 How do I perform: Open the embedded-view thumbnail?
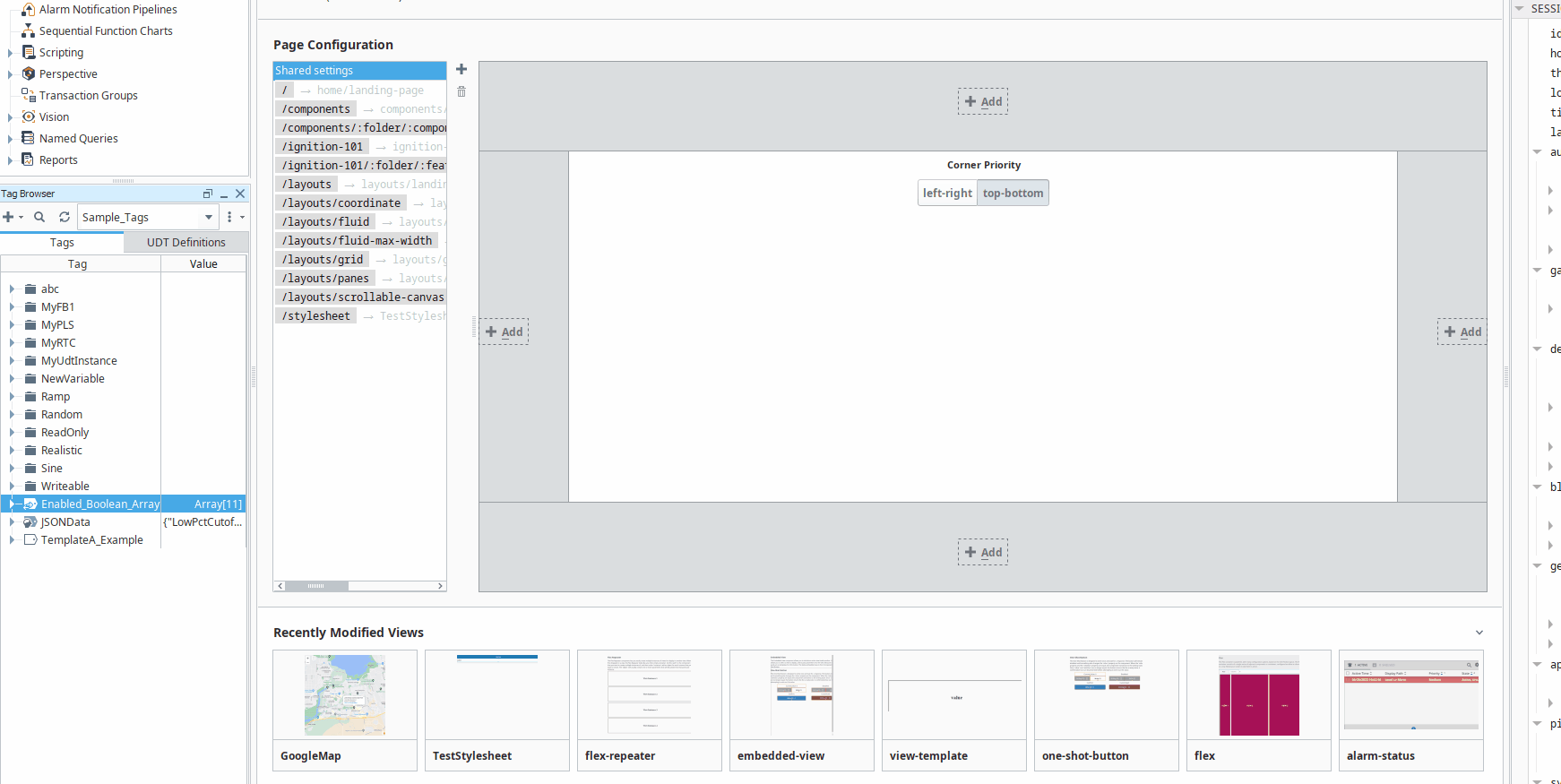tap(802, 711)
